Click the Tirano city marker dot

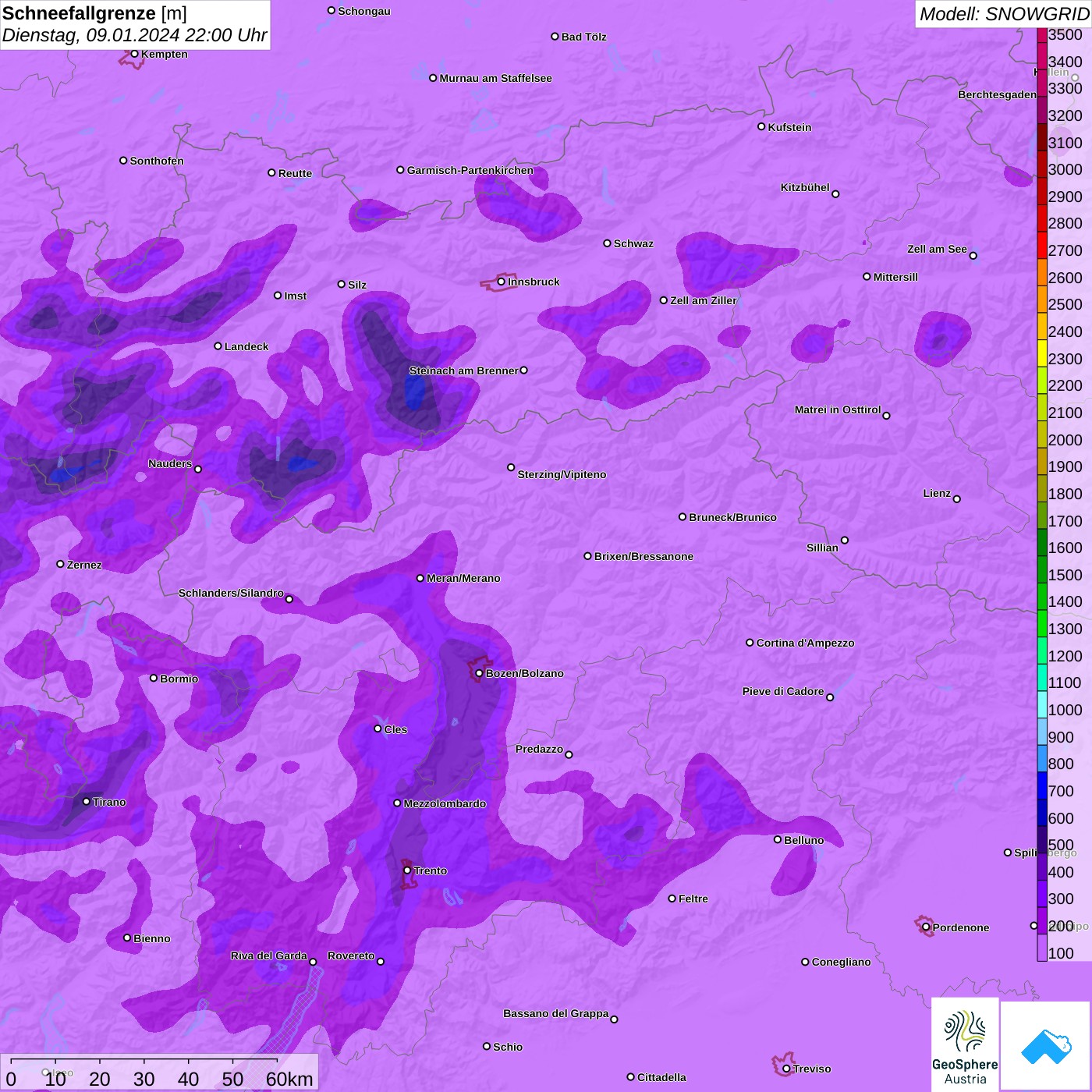(x=87, y=801)
